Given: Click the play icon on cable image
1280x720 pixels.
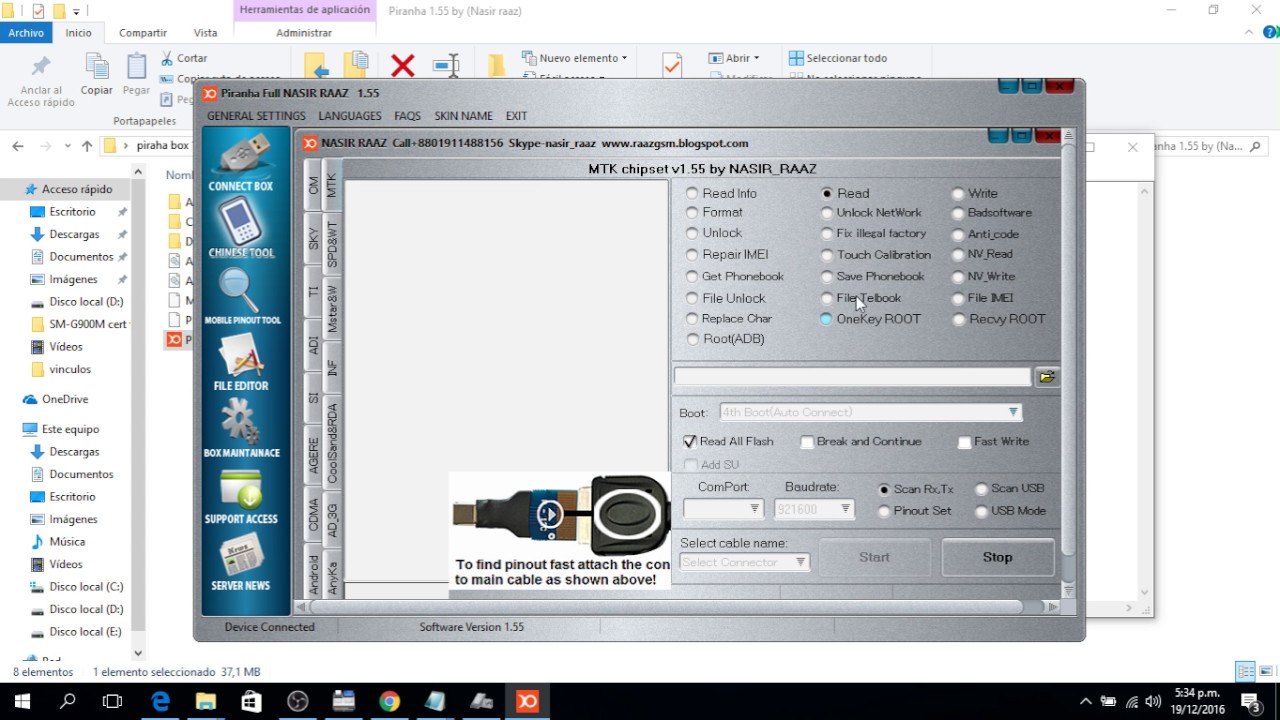Looking at the screenshot, I should [549, 515].
